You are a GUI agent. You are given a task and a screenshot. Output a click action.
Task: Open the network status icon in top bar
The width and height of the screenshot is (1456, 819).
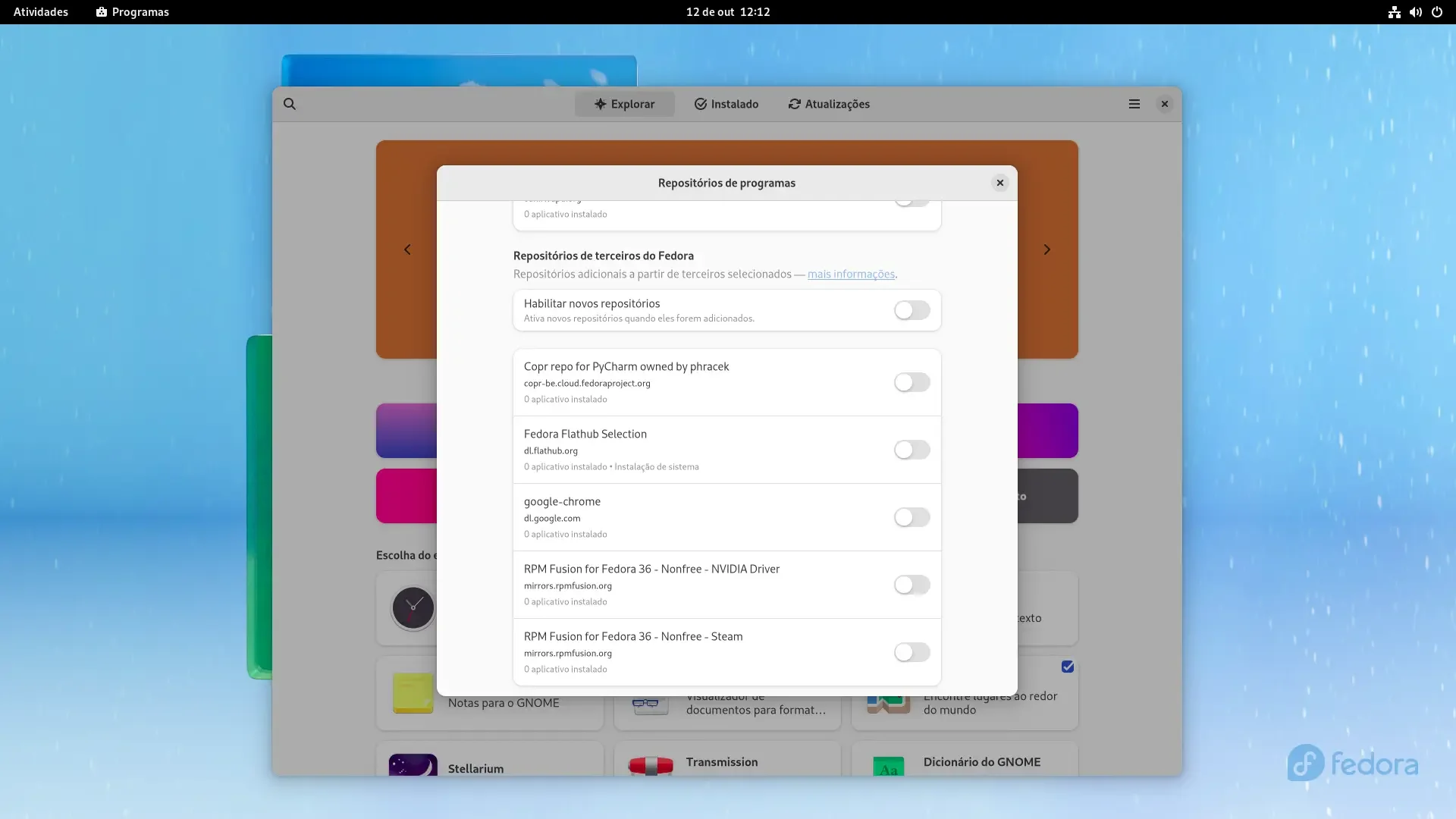[1394, 12]
